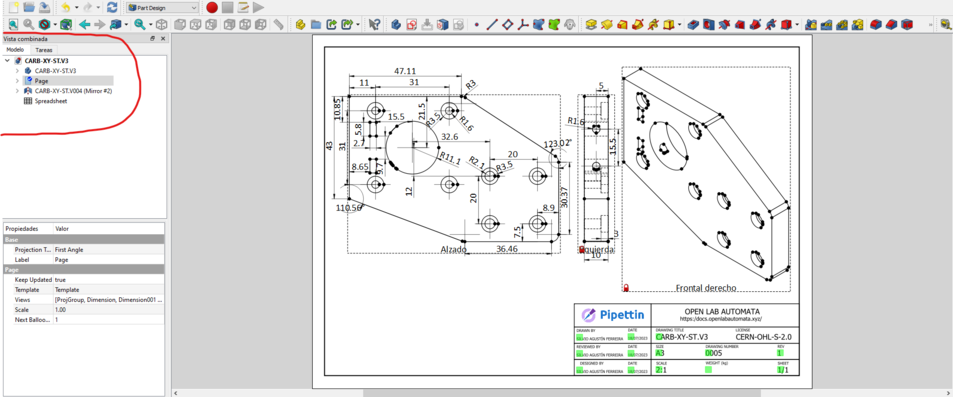Select the Pocket tool icon
Viewport: 953px width, 397px height.
(x=694, y=24)
